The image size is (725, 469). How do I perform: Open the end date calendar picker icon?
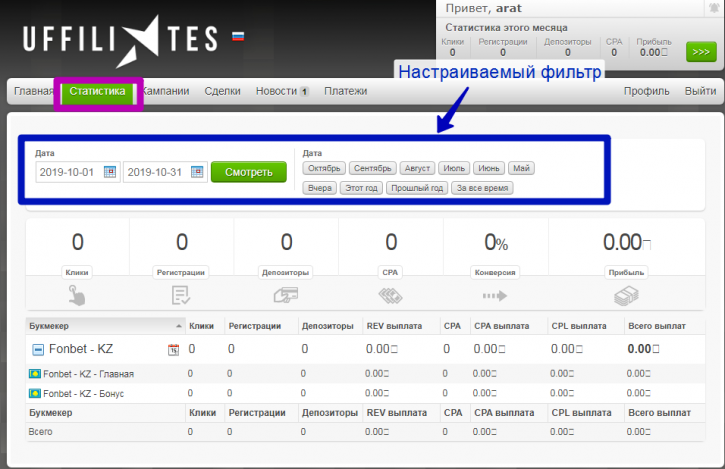[x=197, y=172]
